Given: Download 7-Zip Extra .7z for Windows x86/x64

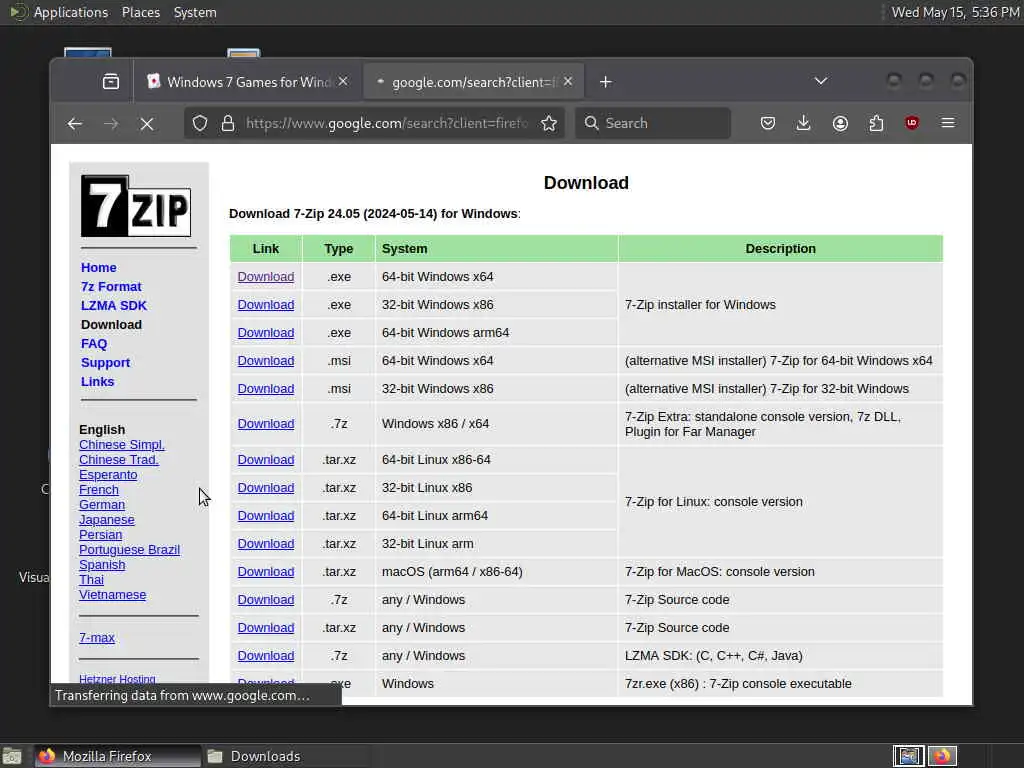Looking at the screenshot, I should pos(266,424).
